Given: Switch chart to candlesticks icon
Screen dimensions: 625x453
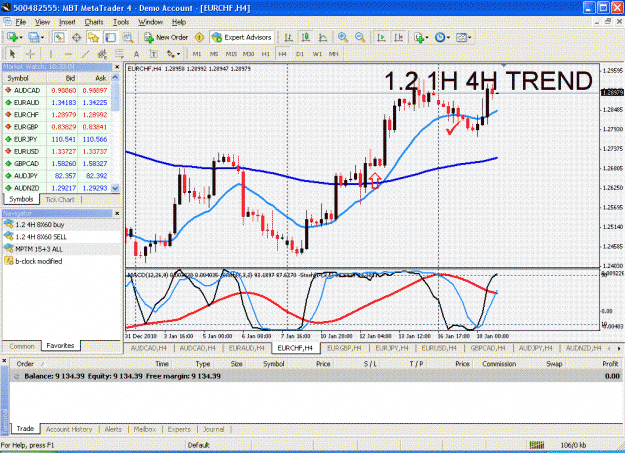Looking at the screenshot, I should [x=306, y=37].
